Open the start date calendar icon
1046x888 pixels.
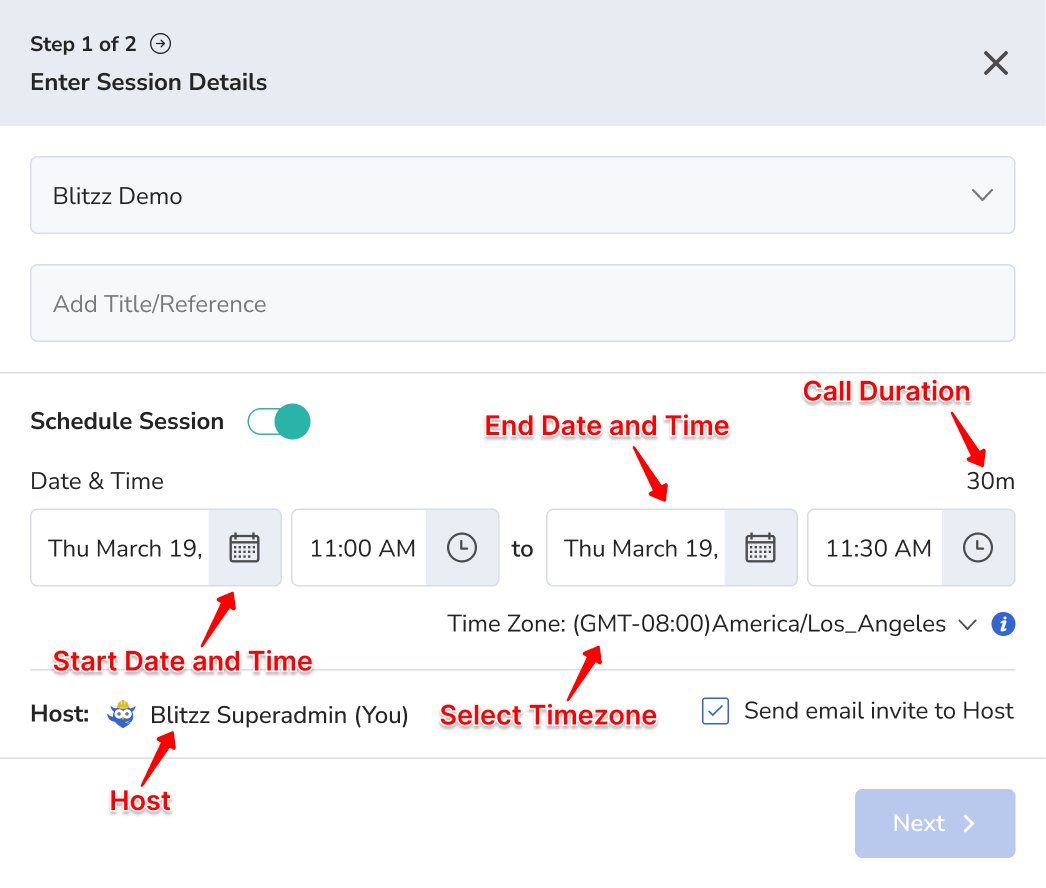tap(244, 548)
